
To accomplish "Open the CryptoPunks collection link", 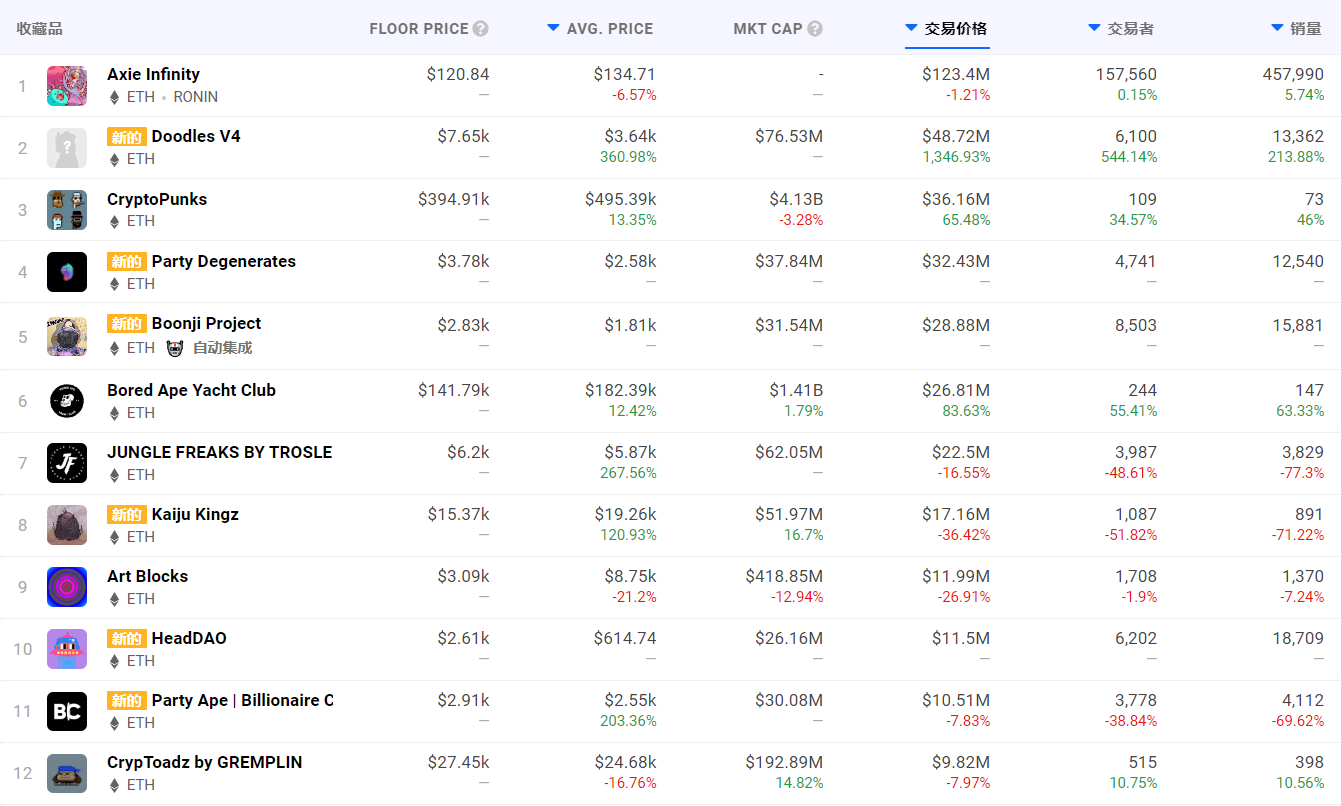I will coord(157,199).
